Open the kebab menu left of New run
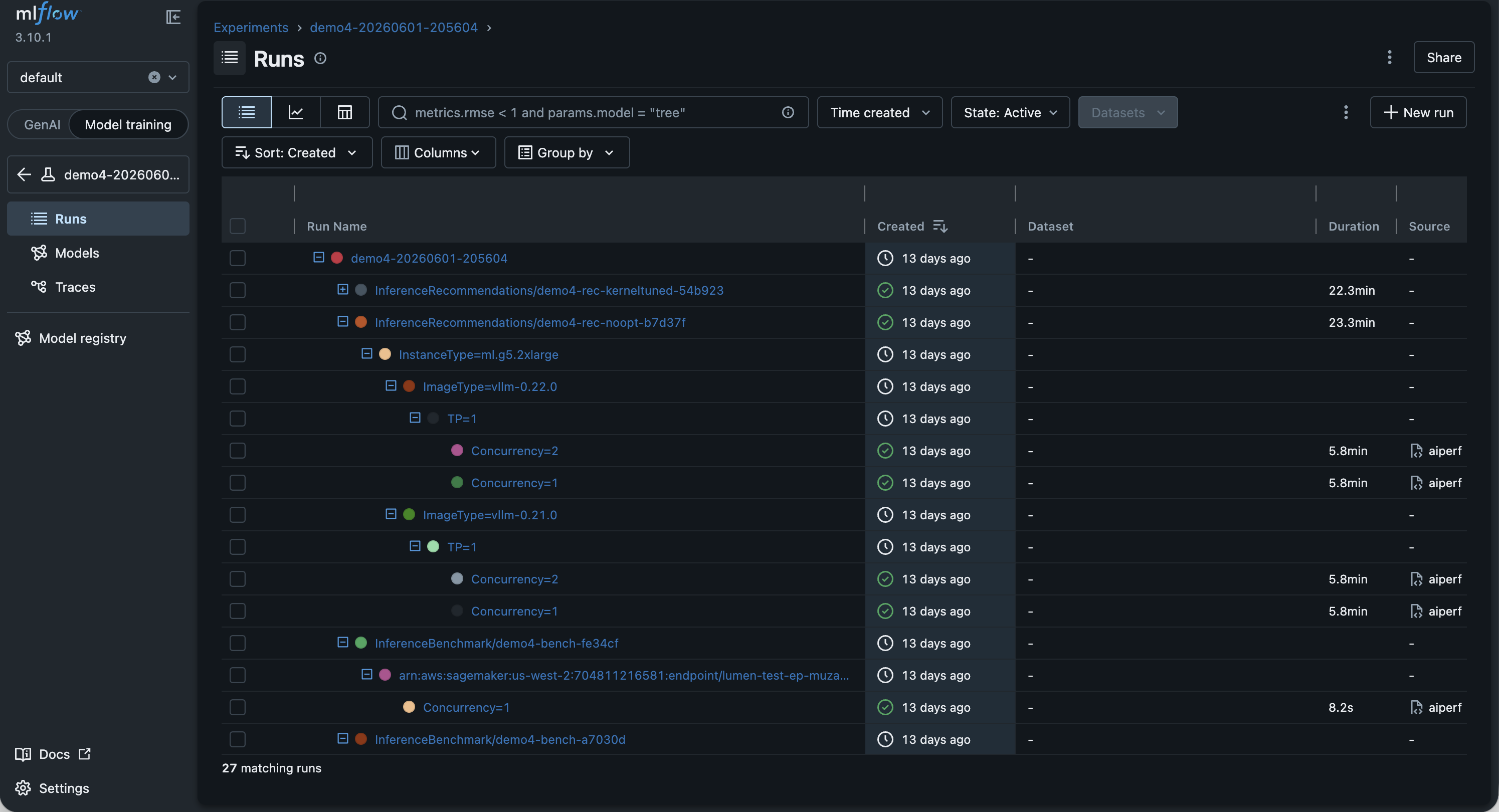The width and height of the screenshot is (1499, 812). pyautogui.click(x=1346, y=112)
